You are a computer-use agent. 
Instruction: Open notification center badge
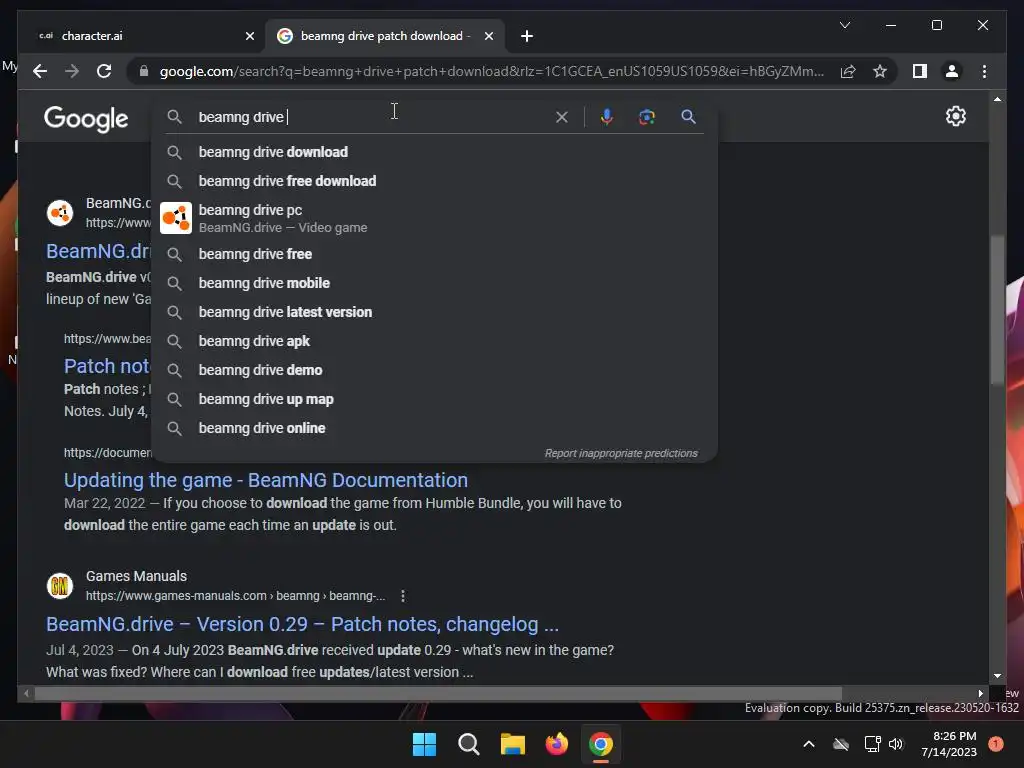pos(995,744)
